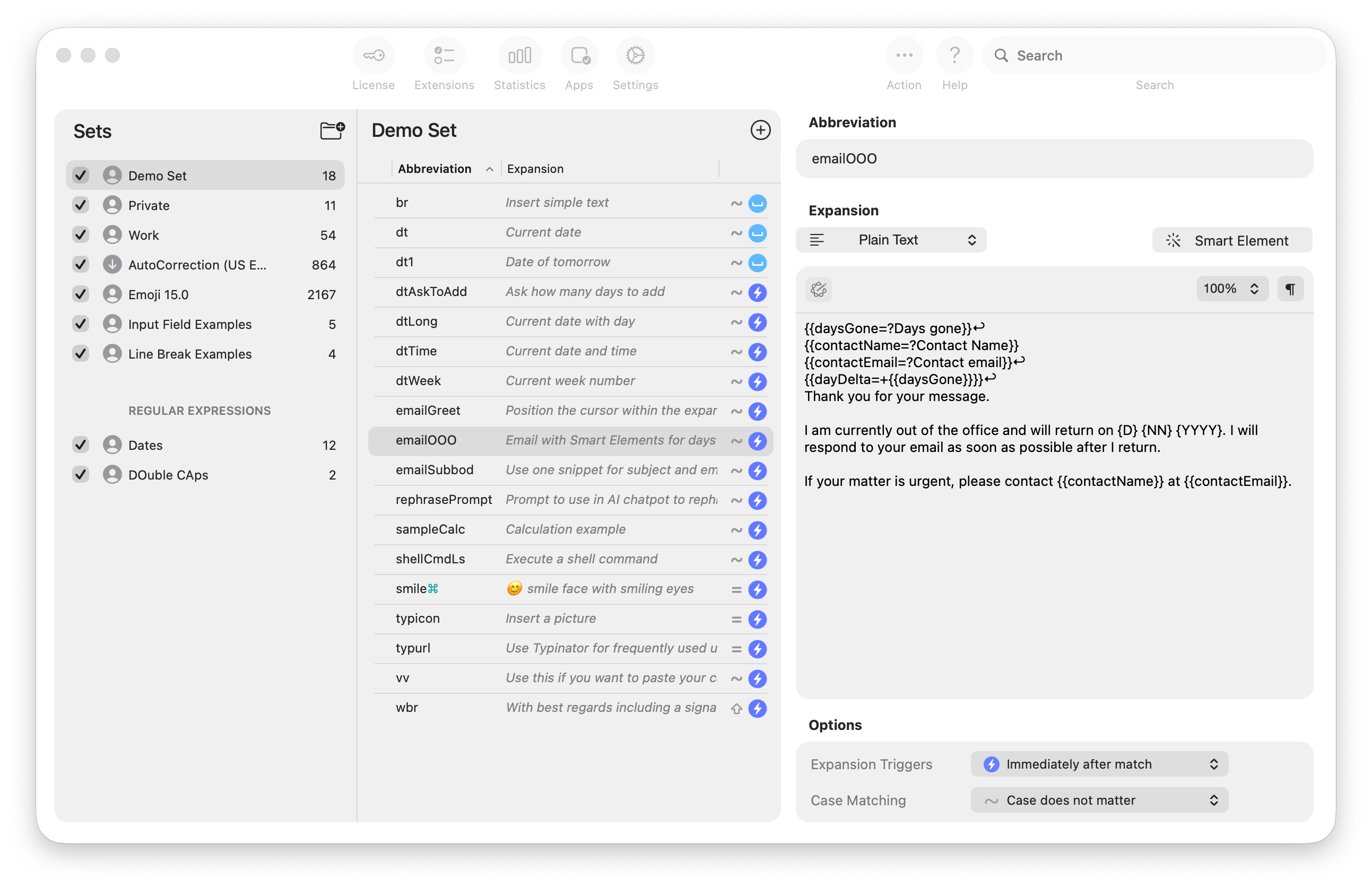Open the Statistics bar chart icon

tap(519, 56)
